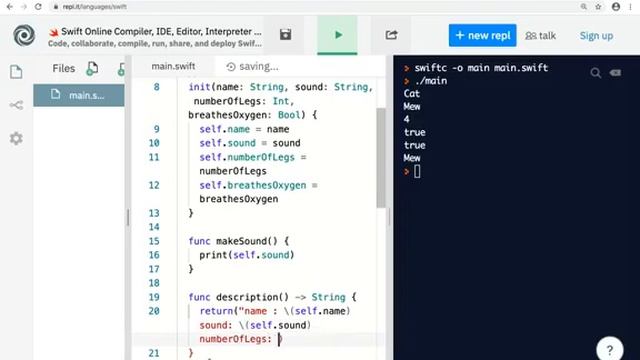The height and width of the screenshot is (360, 640).
Task: Bookmark the page with the star icon
Action: [x=598, y=7]
